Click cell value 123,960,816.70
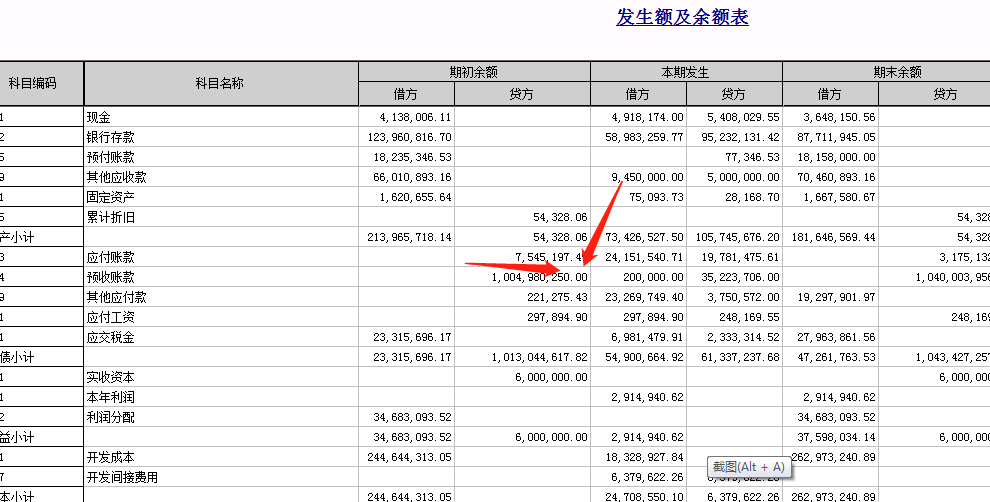Image resolution: width=990 pixels, height=502 pixels. [x=410, y=137]
